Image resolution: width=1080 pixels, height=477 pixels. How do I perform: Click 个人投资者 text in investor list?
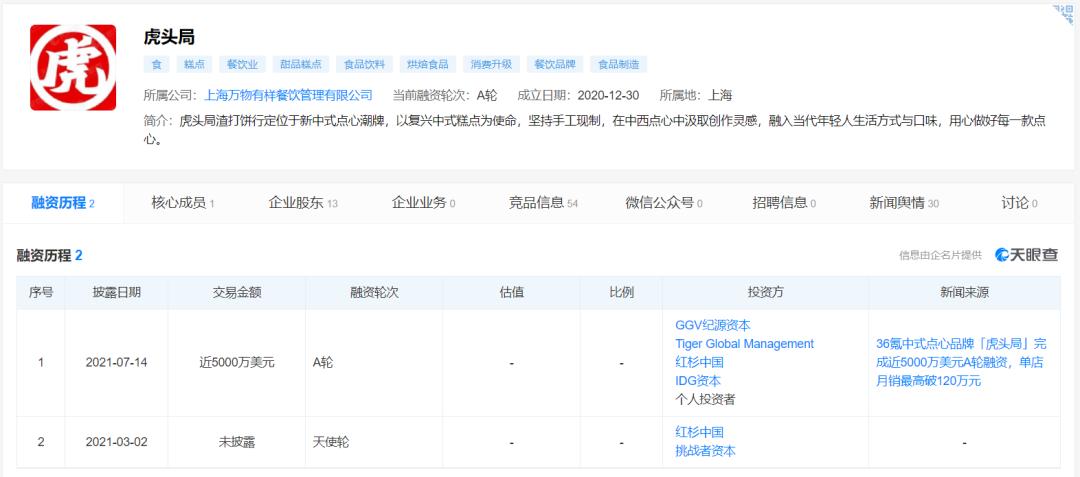pos(705,399)
